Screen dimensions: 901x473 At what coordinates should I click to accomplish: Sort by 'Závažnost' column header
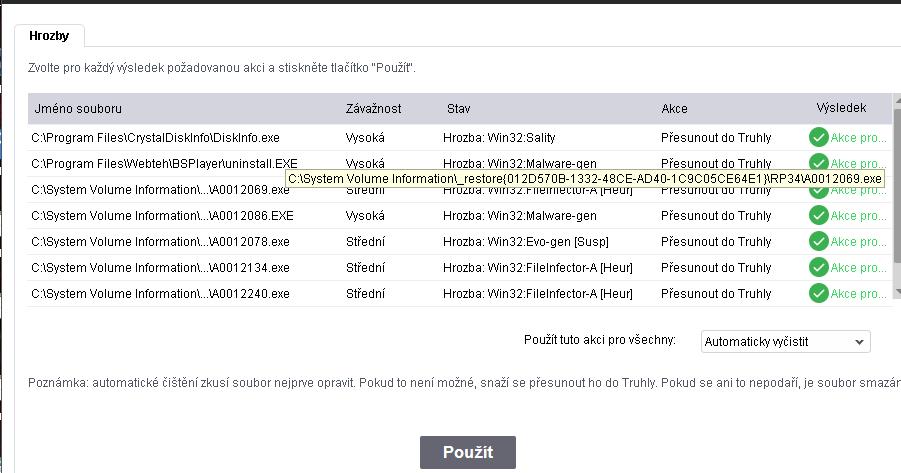point(374,108)
